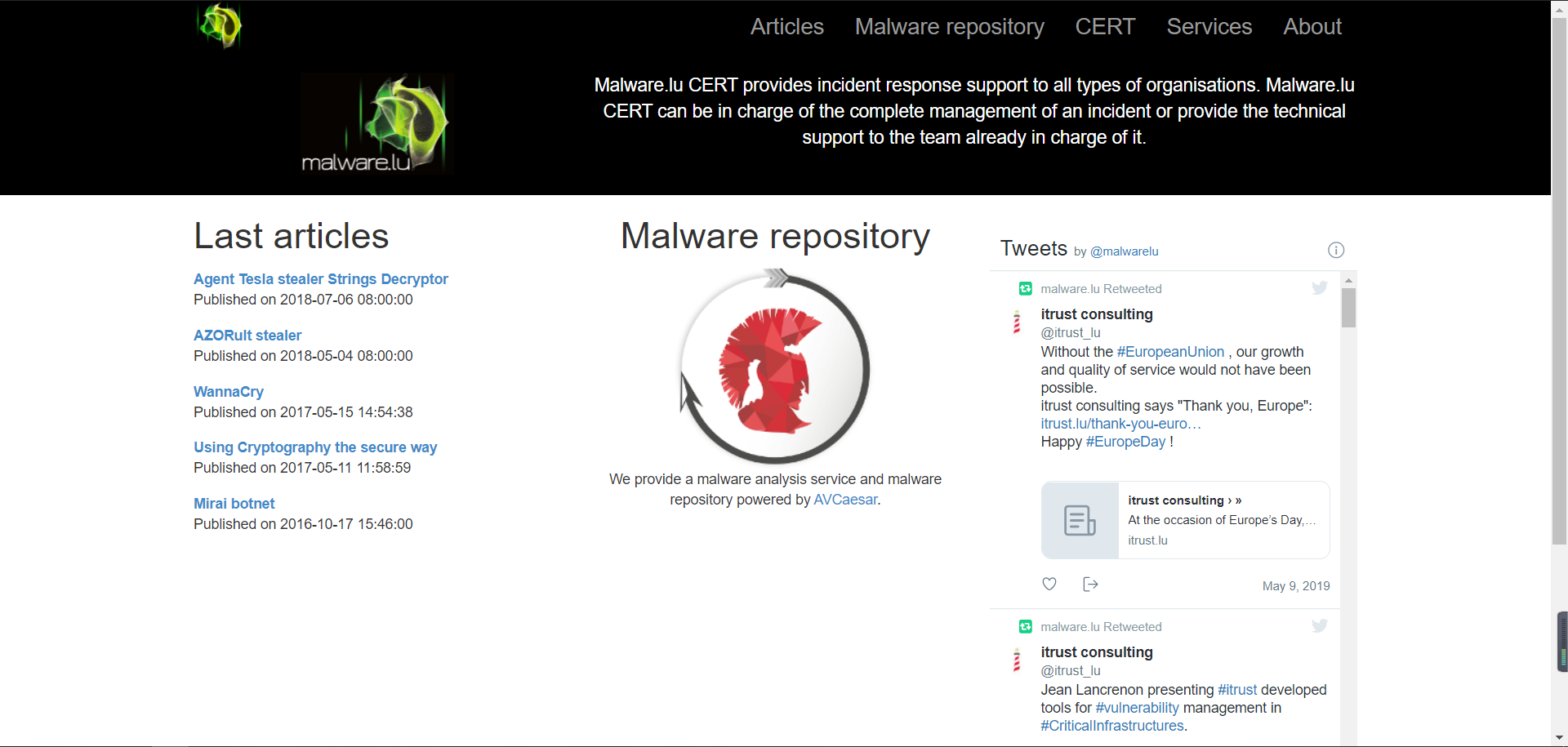The height and width of the screenshot is (747, 1568).
Task: Click the share arrow on the itrust consulting tweet
Action: 1090,584
